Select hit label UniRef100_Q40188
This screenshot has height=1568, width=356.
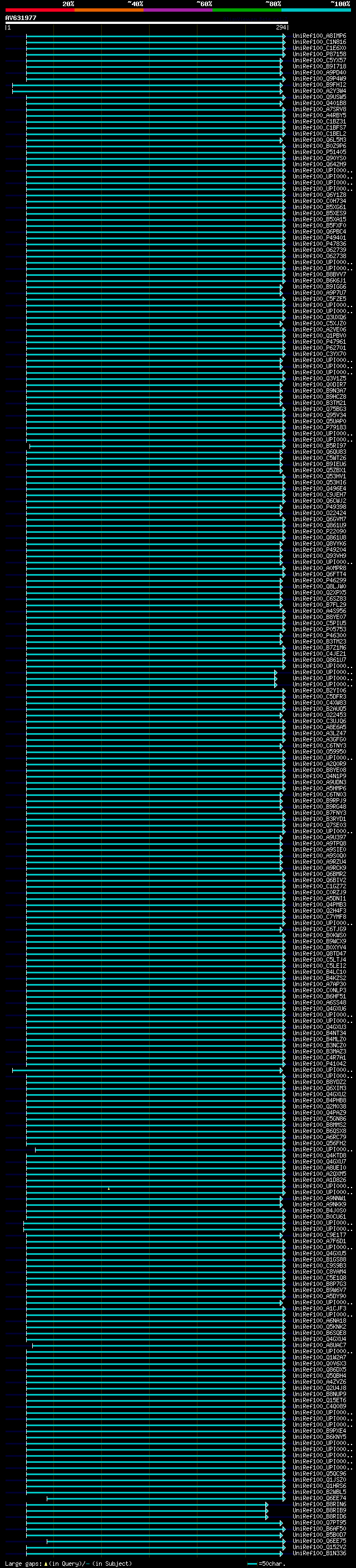click(x=319, y=103)
